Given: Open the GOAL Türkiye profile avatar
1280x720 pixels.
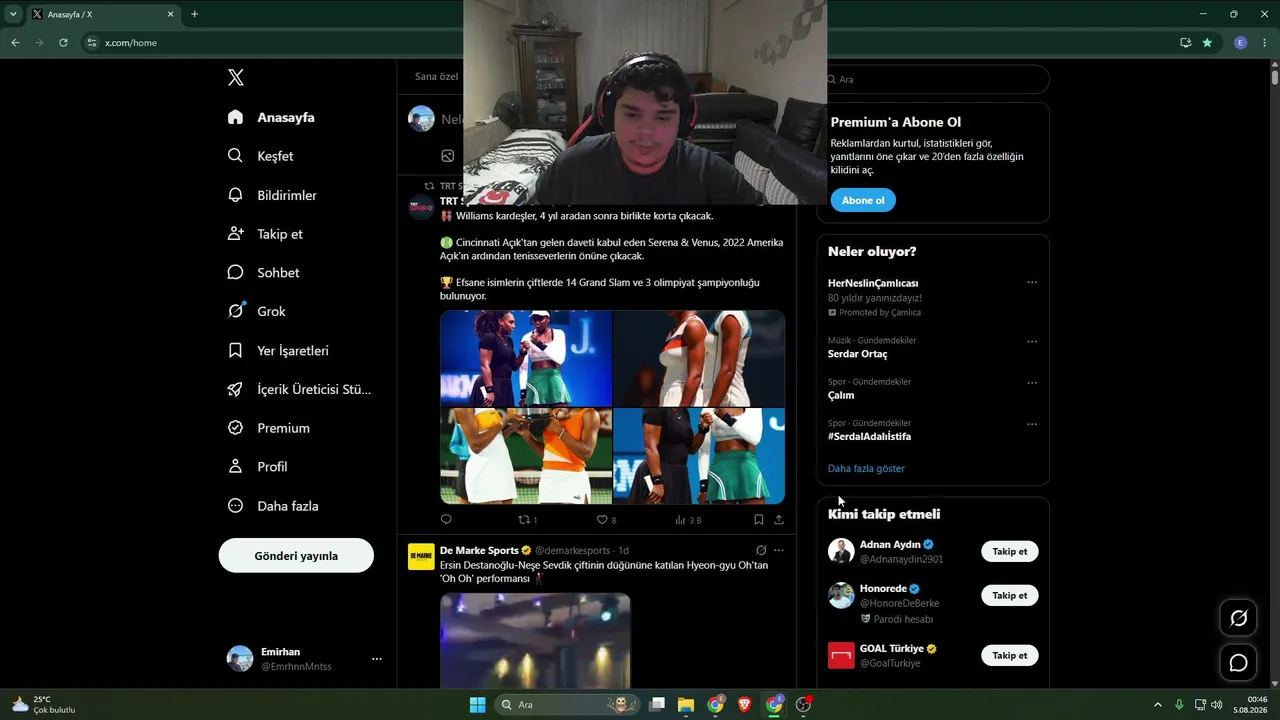Looking at the screenshot, I should coord(841,655).
